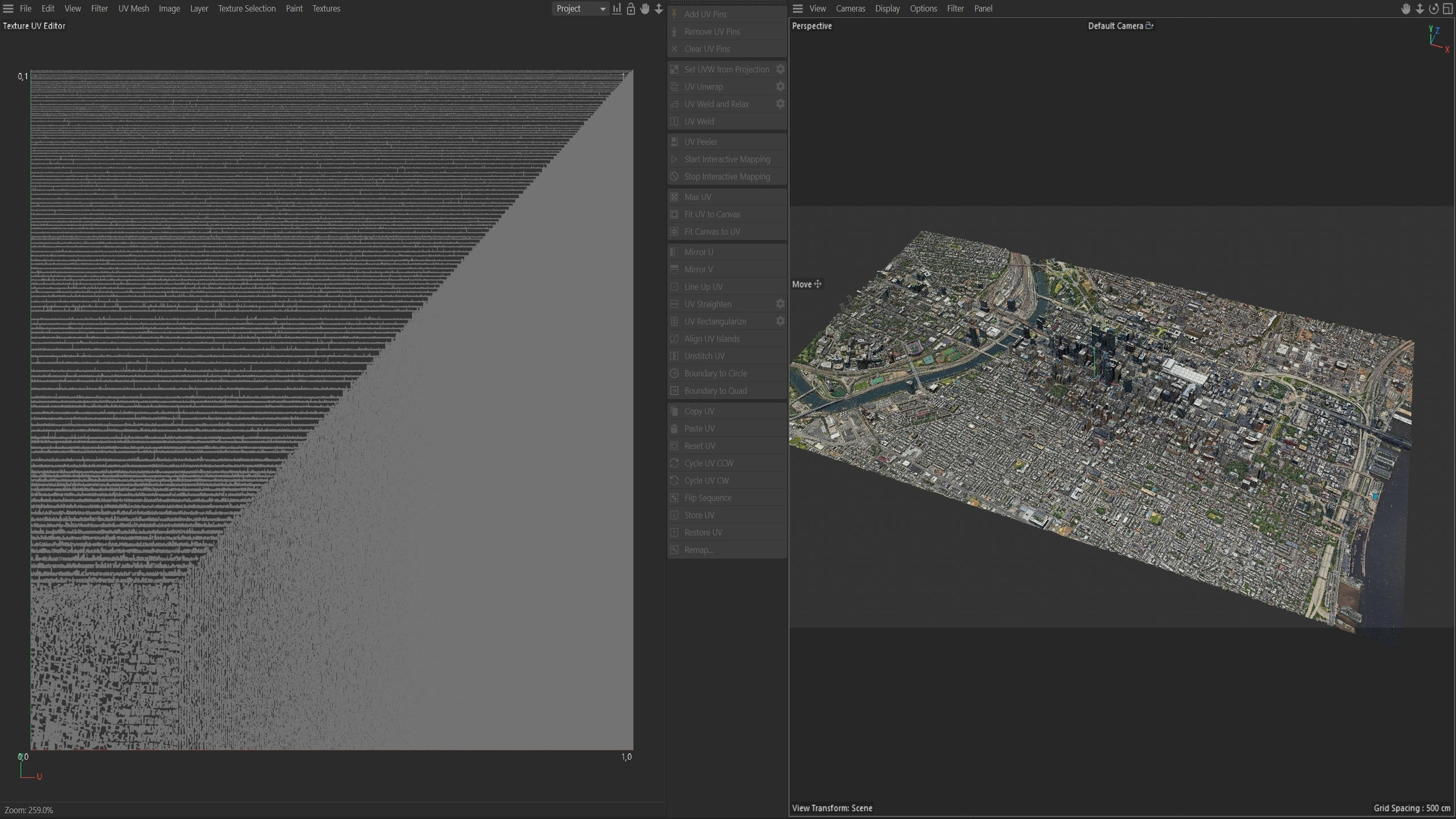Open the Paint menu
The width and height of the screenshot is (1456, 819).
click(294, 9)
